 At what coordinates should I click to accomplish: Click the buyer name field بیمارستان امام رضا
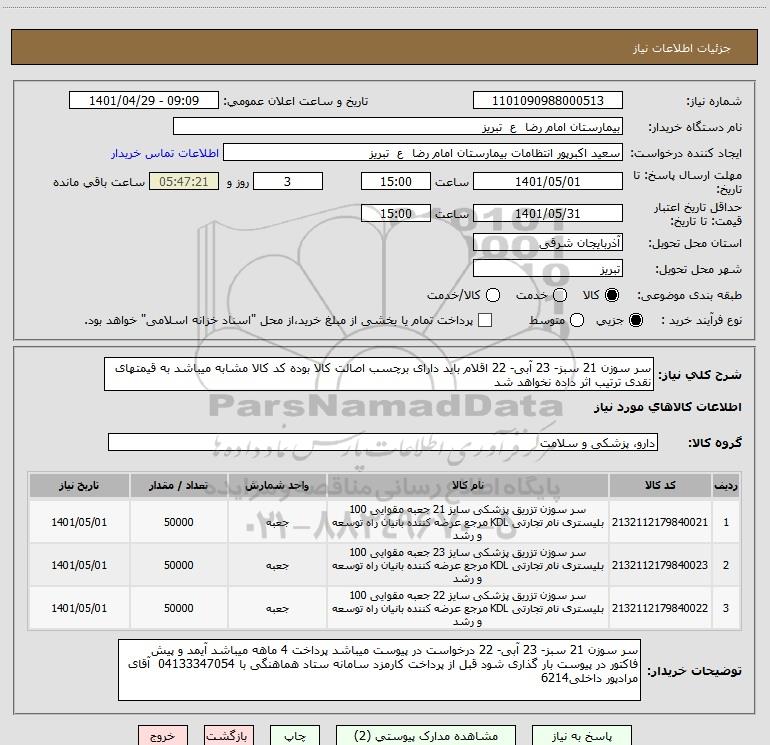(x=398, y=127)
